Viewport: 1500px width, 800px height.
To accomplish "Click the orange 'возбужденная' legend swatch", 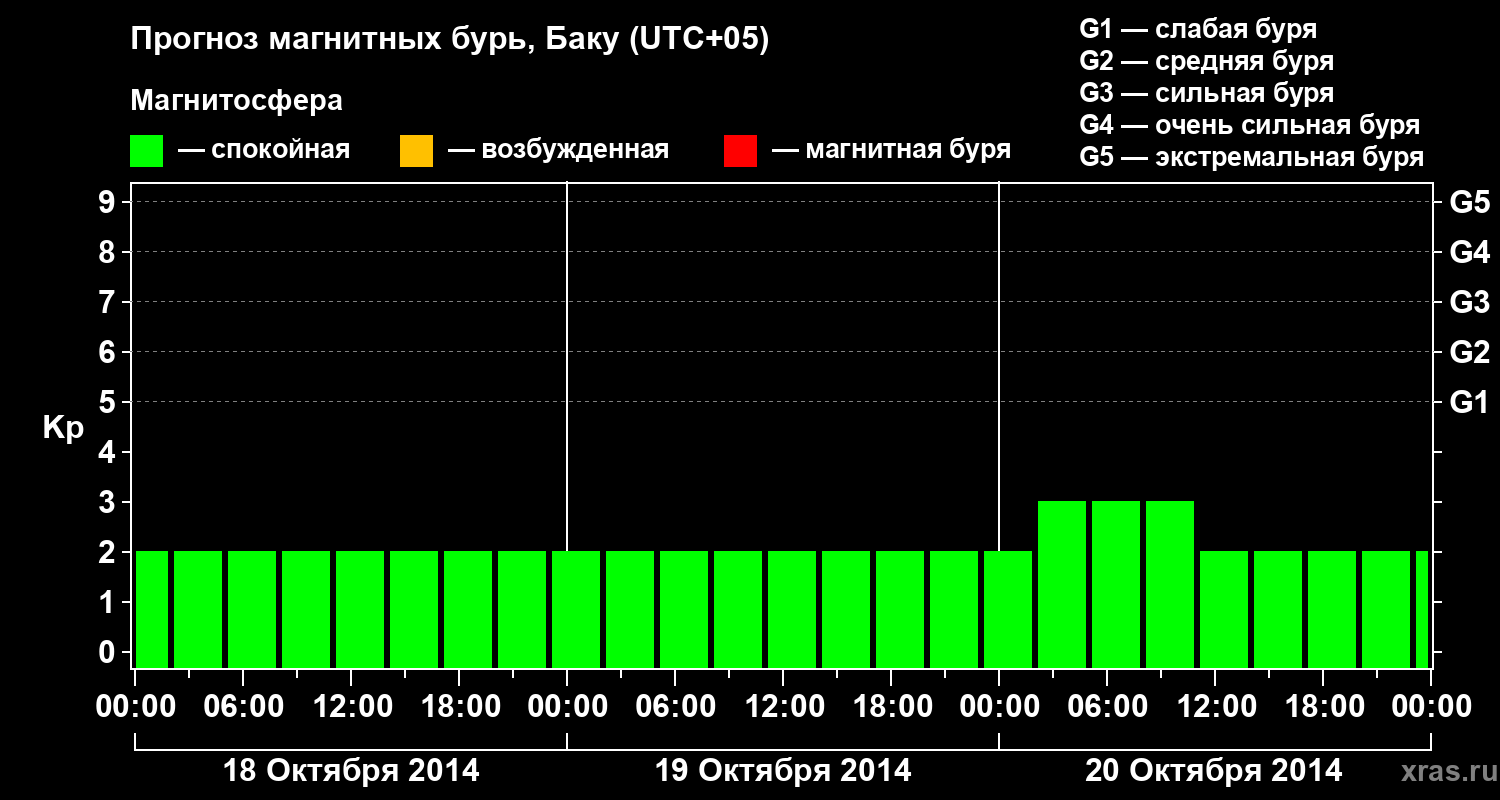I will pos(416,151).
